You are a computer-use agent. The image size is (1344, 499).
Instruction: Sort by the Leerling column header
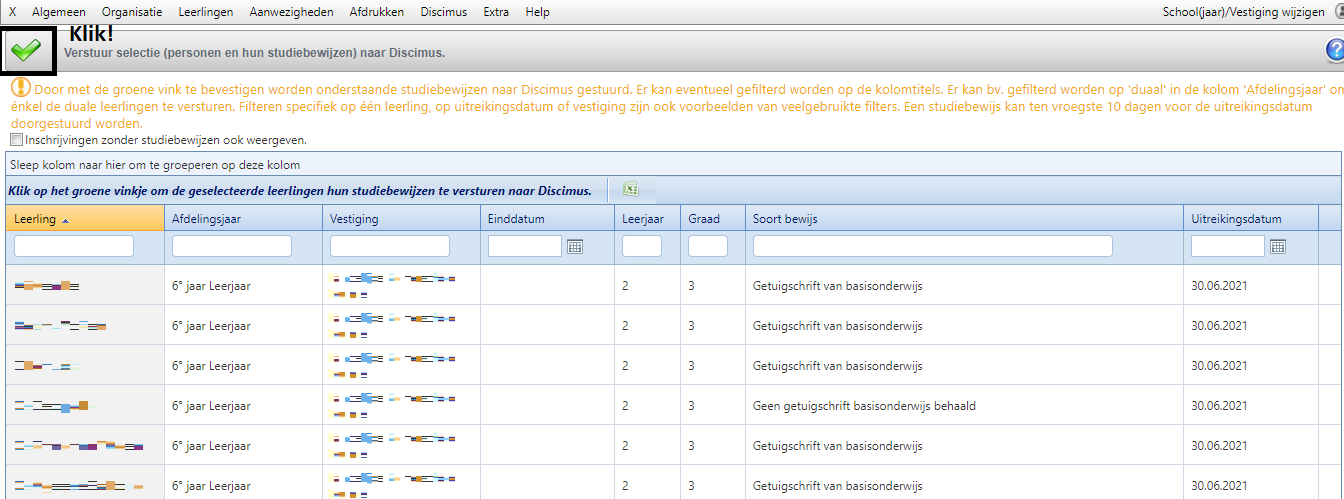tap(85, 219)
